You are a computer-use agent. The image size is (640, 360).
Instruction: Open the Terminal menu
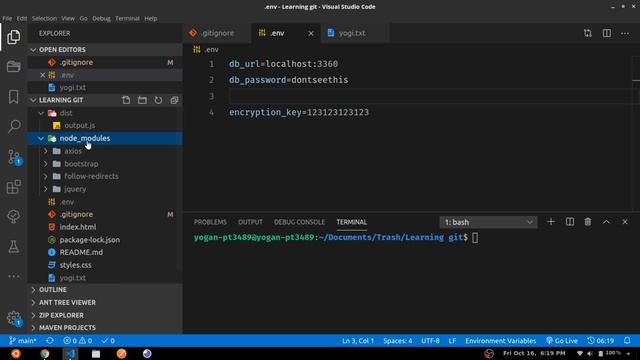tap(127, 18)
